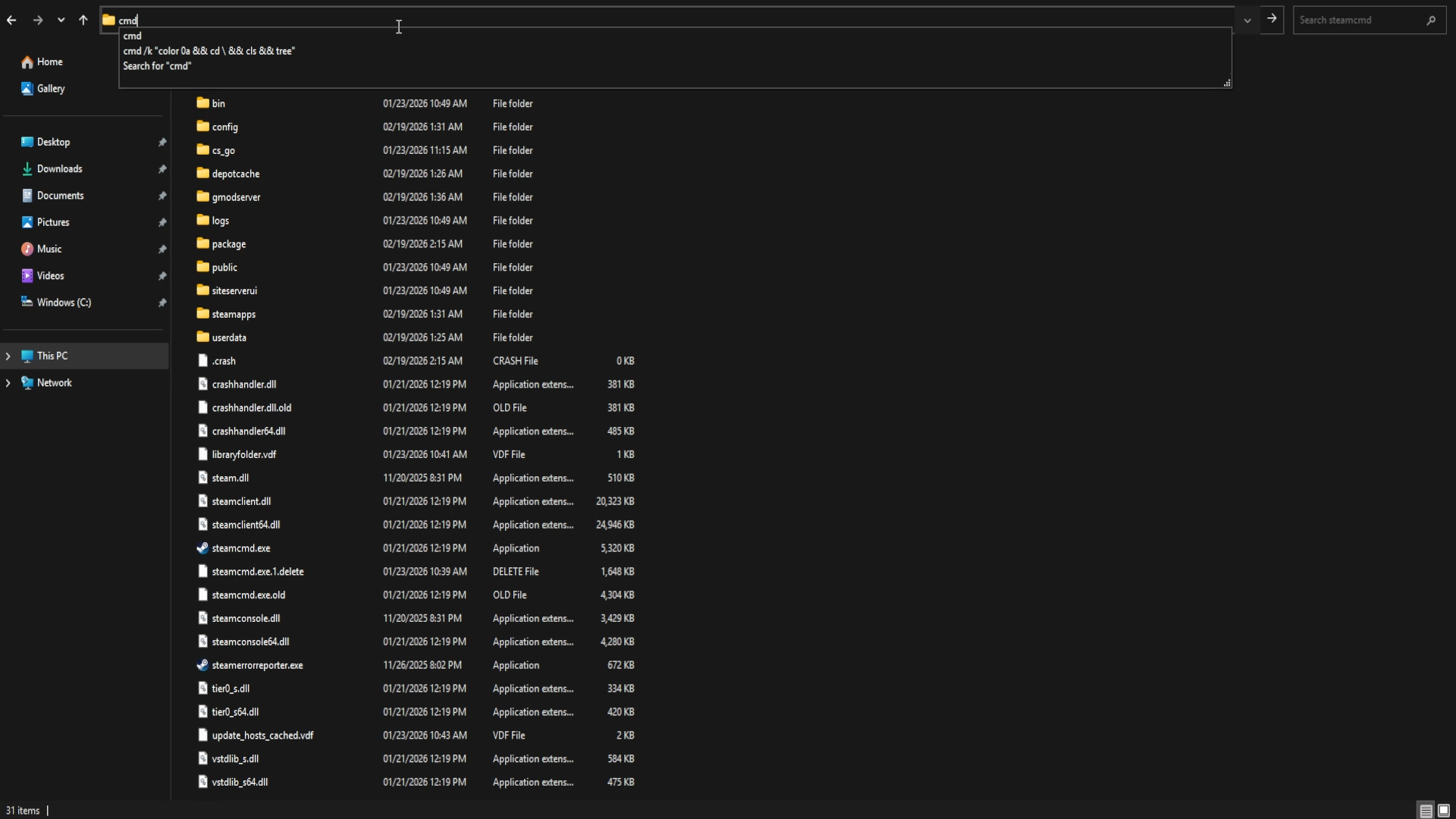Open Gallery from the sidebar

pos(50,89)
